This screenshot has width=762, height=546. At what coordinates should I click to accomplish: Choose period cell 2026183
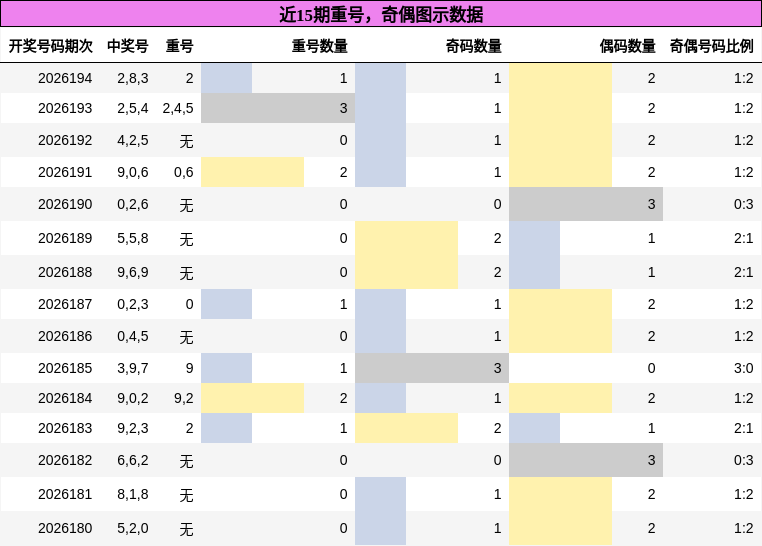(x=65, y=428)
